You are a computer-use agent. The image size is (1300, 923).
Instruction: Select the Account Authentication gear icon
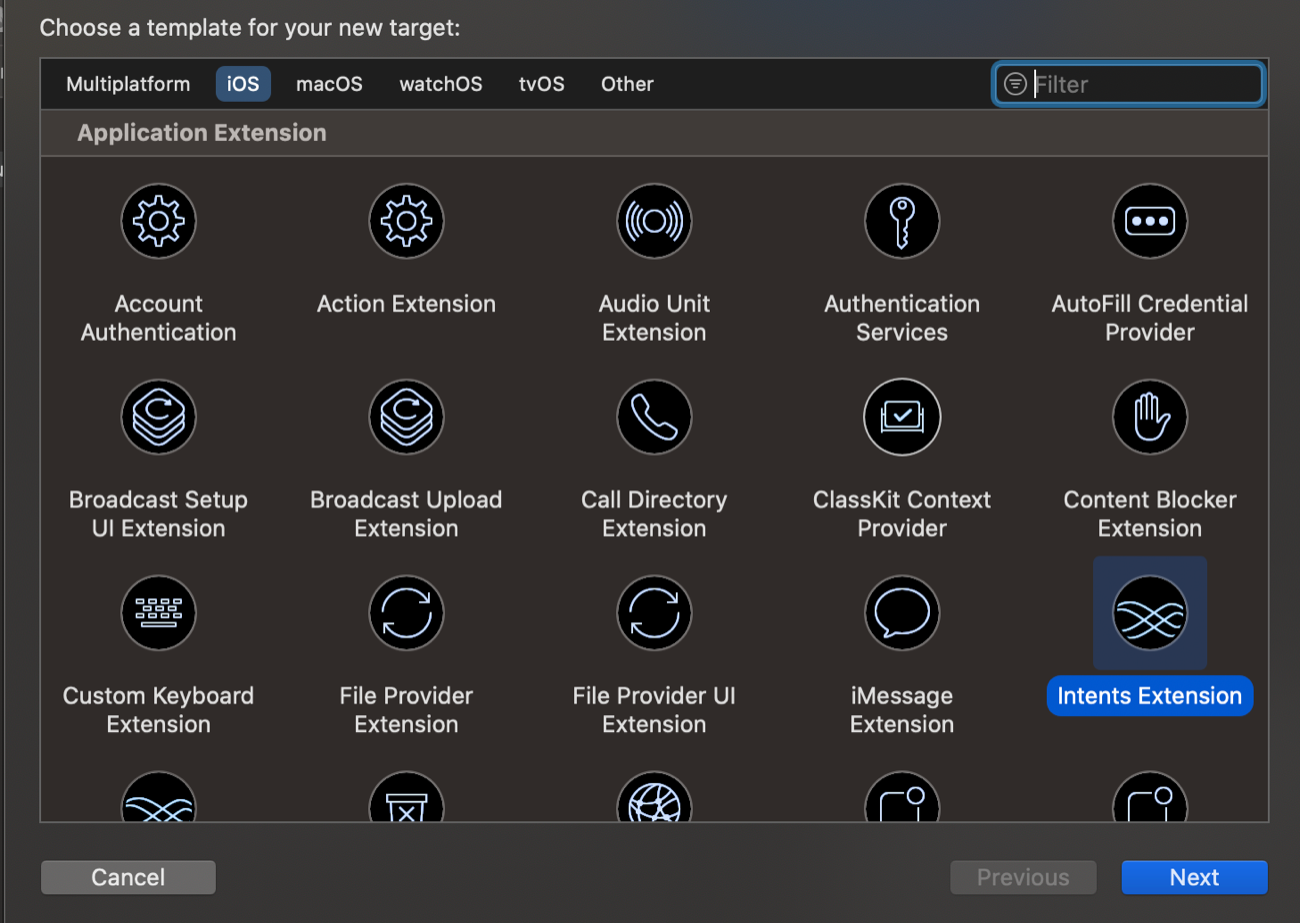pyautogui.click(x=158, y=221)
